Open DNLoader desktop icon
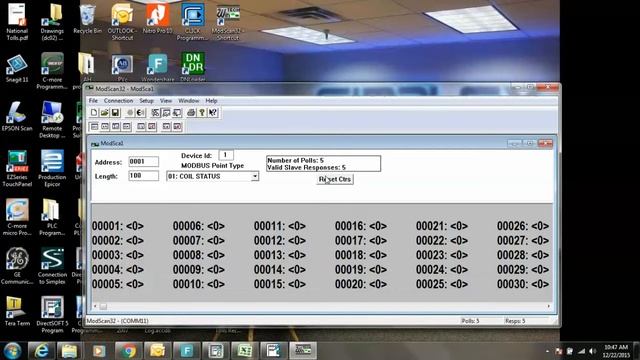640x360 pixels. coord(193,67)
